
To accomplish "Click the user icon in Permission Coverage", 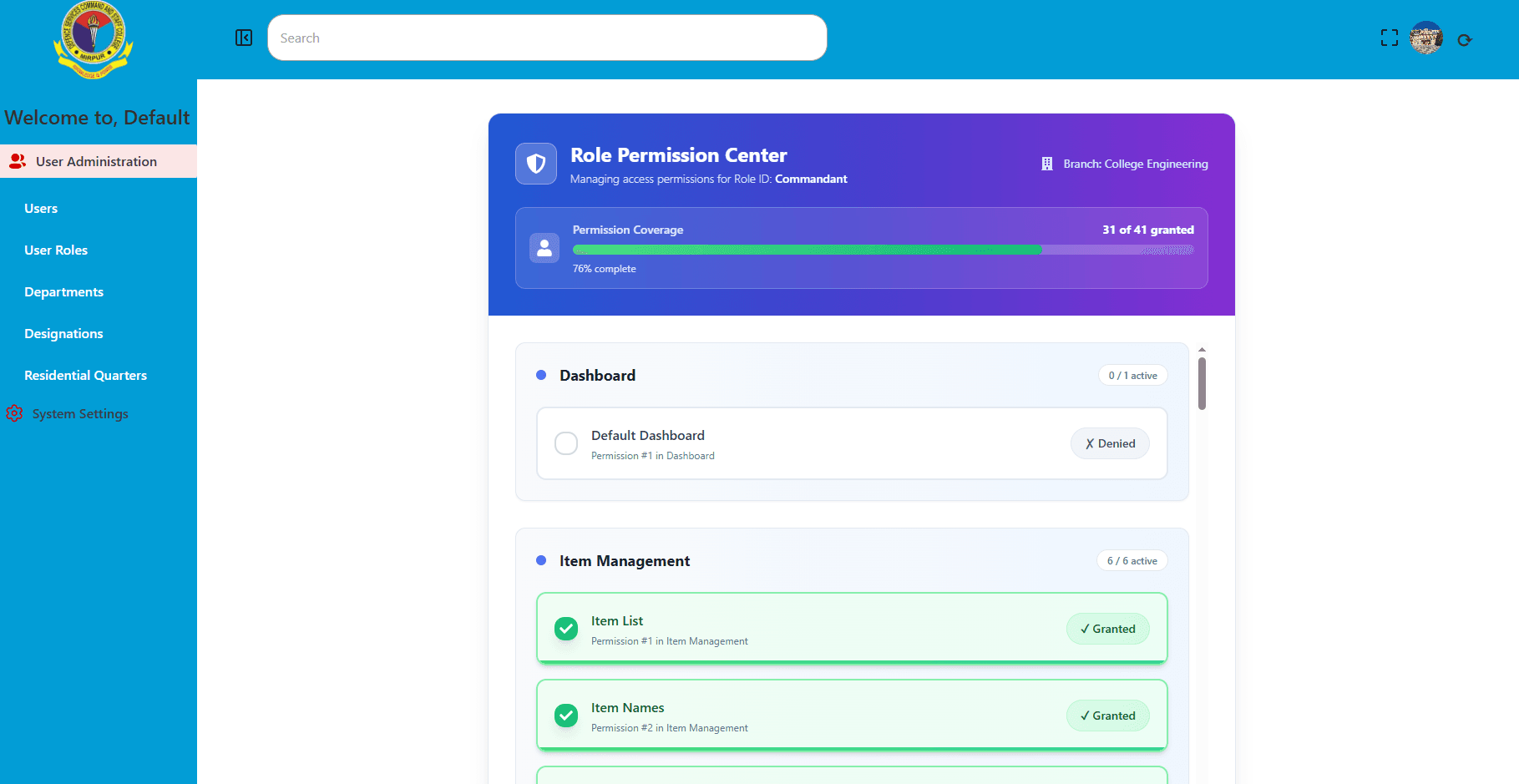I will pos(544,248).
